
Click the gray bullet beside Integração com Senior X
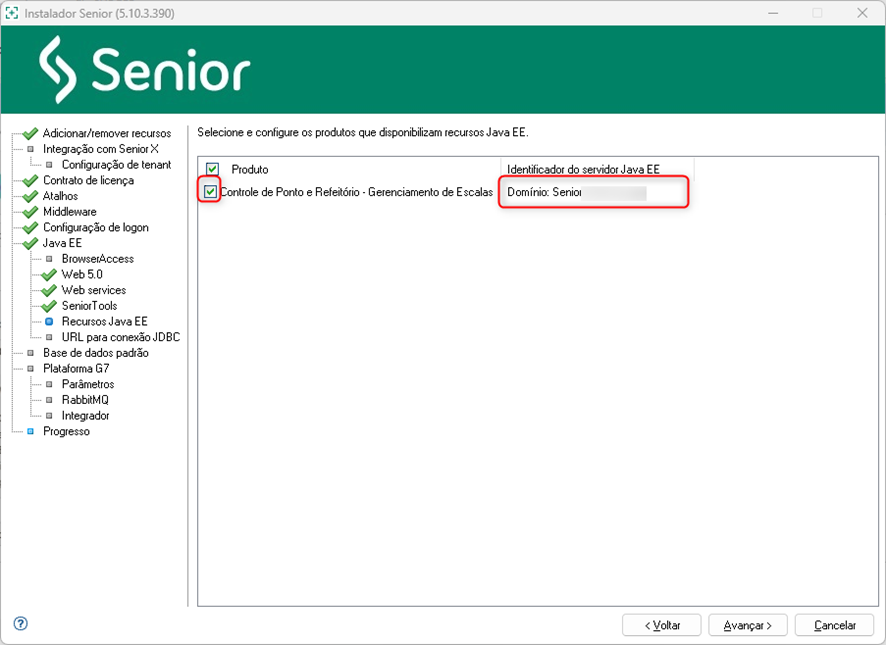(31, 149)
